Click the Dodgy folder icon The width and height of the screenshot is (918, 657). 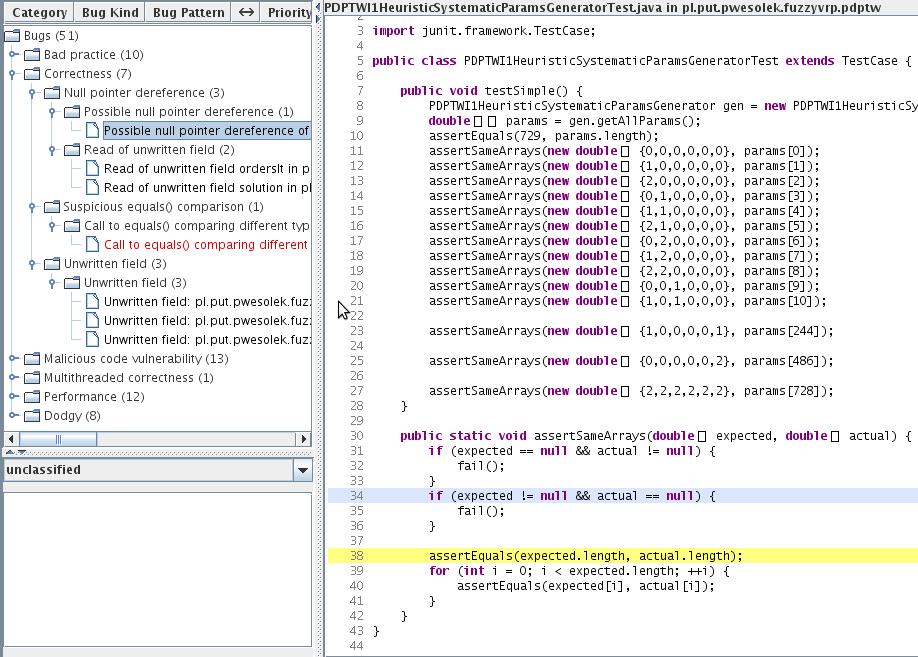click(32, 416)
